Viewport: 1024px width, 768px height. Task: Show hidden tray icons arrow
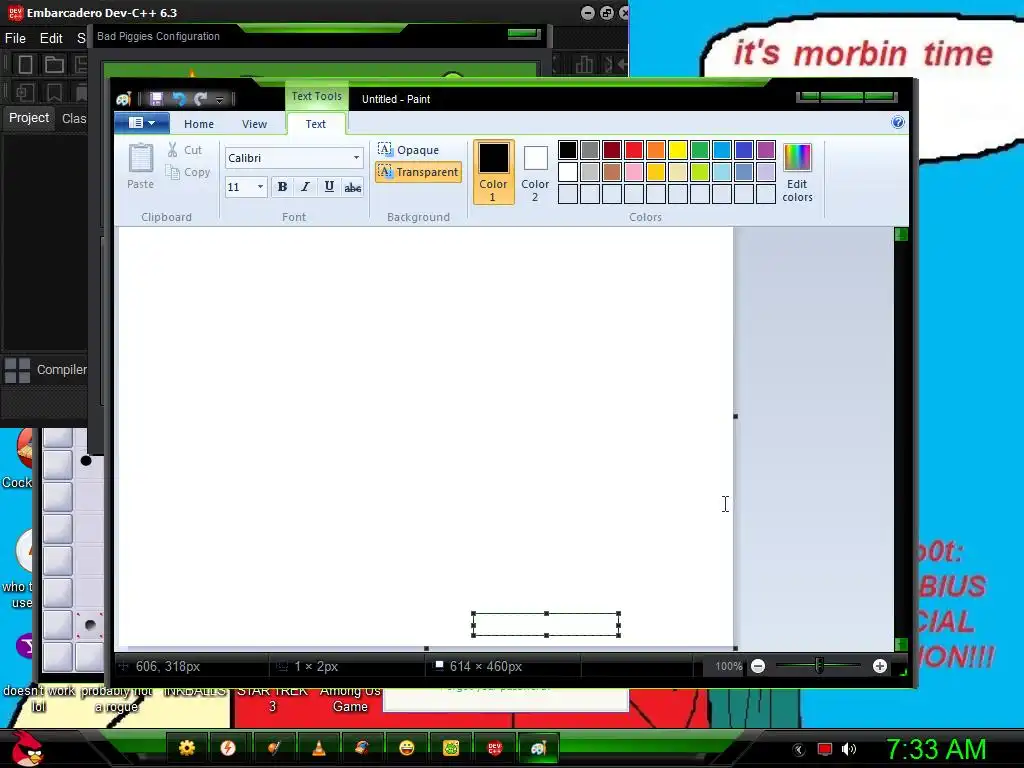799,749
